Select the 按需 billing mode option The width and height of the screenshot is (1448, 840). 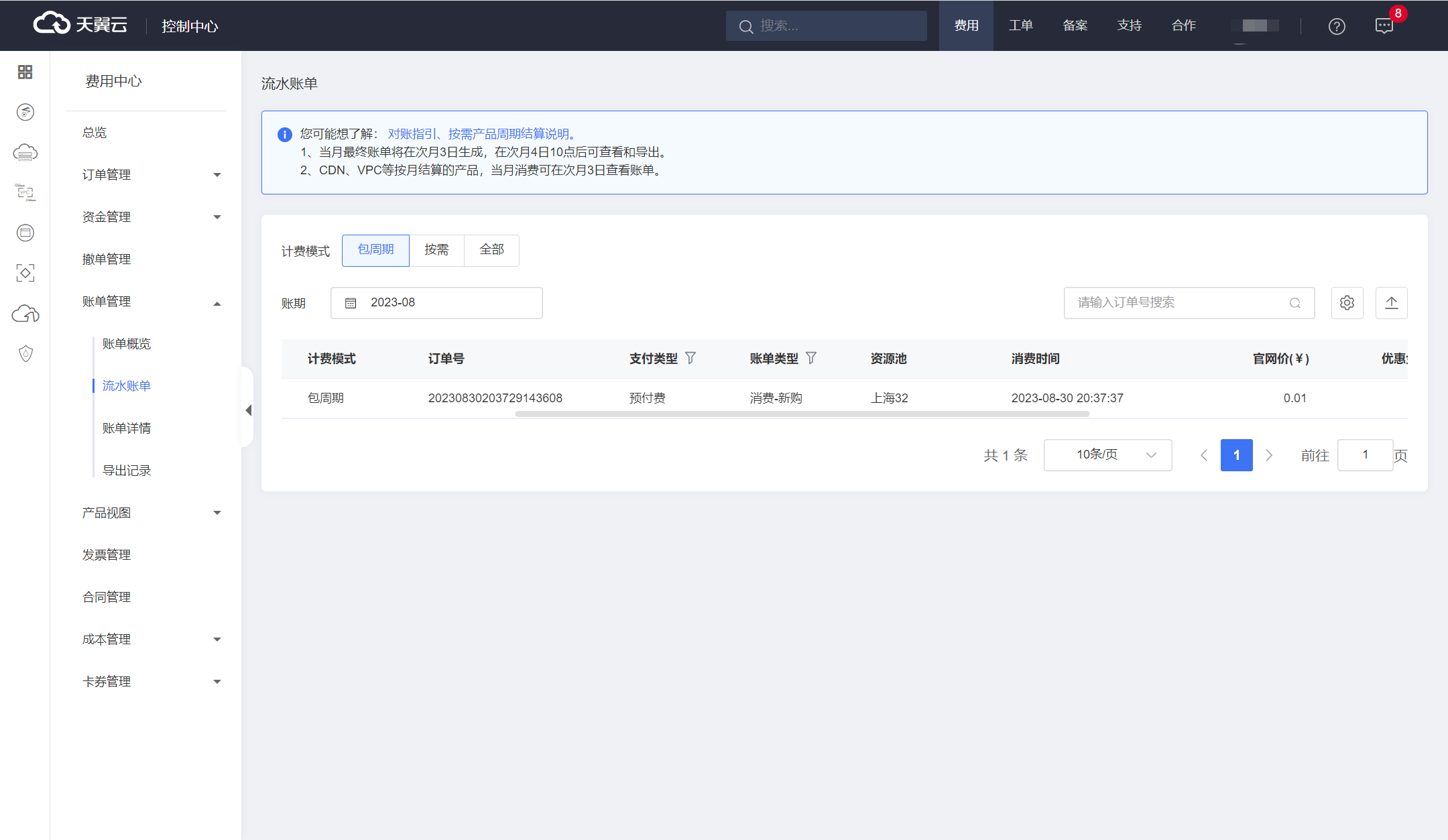click(x=436, y=250)
